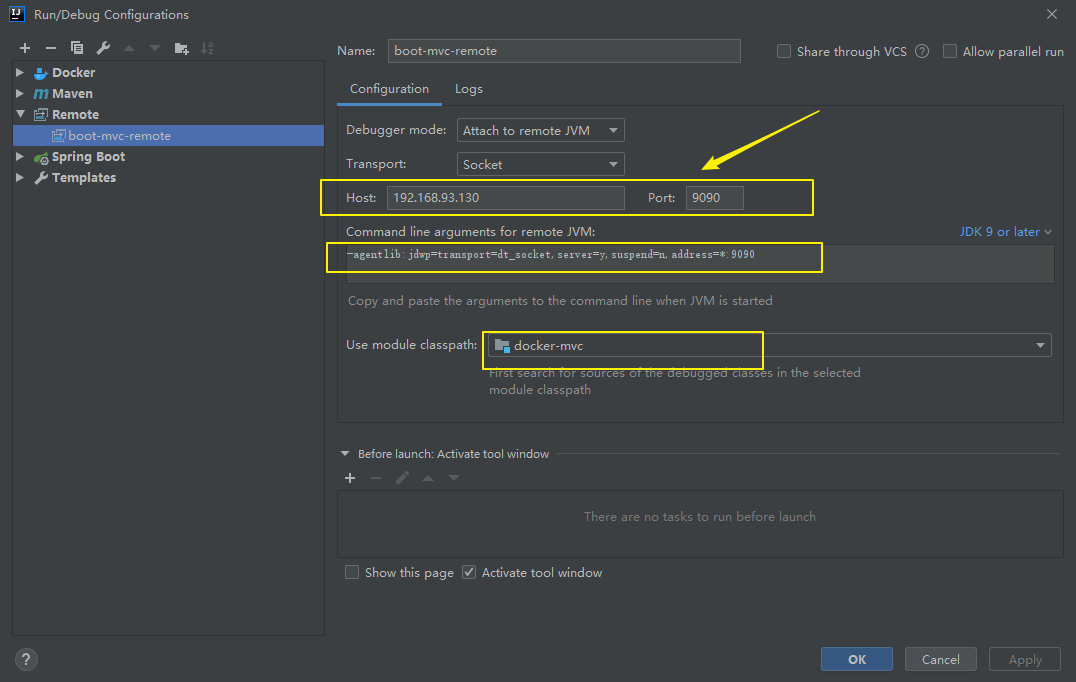Expand the Docker tree node
The image size is (1076, 682).
(x=20, y=72)
